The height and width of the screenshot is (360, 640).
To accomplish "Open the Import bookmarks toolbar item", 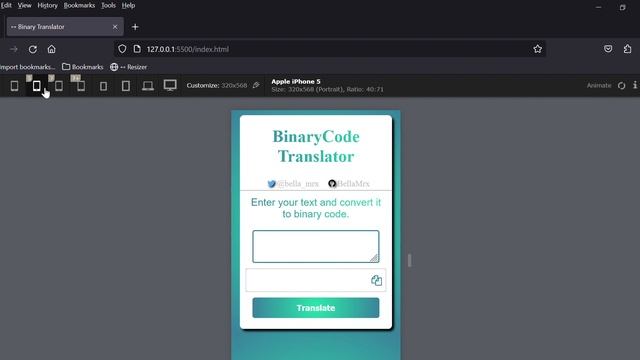I will coord(27,67).
